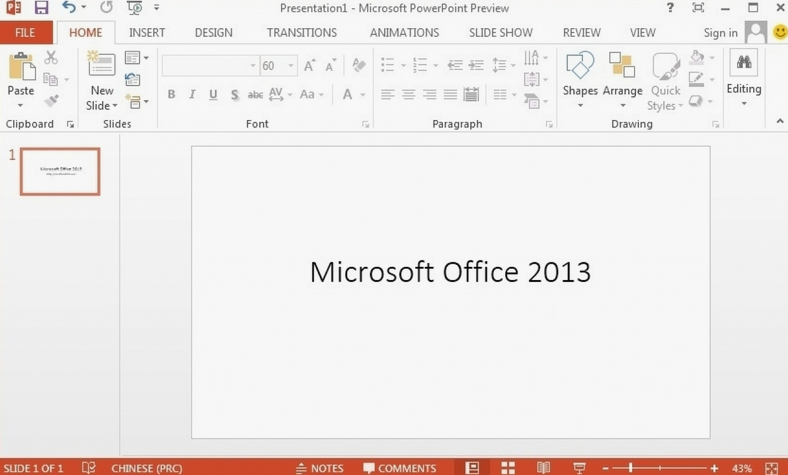The image size is (788, 475).
Task: Switch to Slide Sorter view in status bar
Action: click(x=508, y=467)
